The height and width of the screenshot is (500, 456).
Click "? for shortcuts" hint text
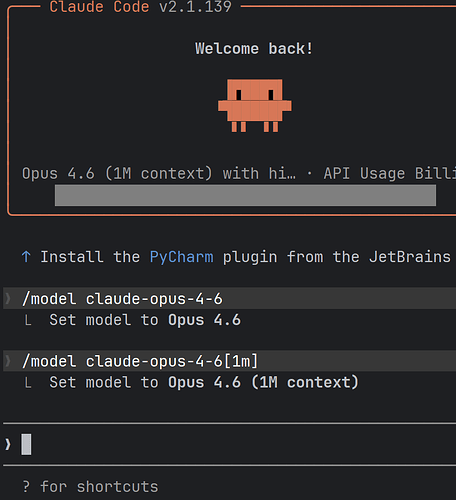(90, 487)
